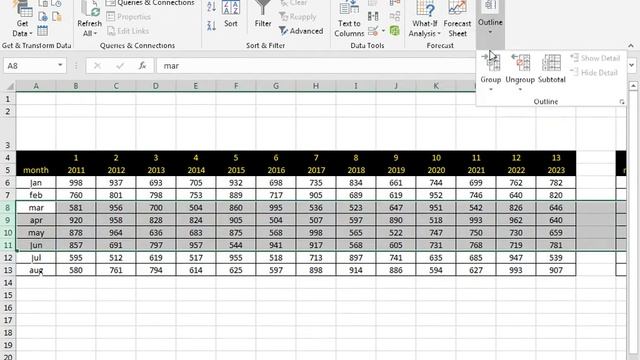Click the Group rows icon
This screenshot has height=360, width=640.
(x=491, y=63)
